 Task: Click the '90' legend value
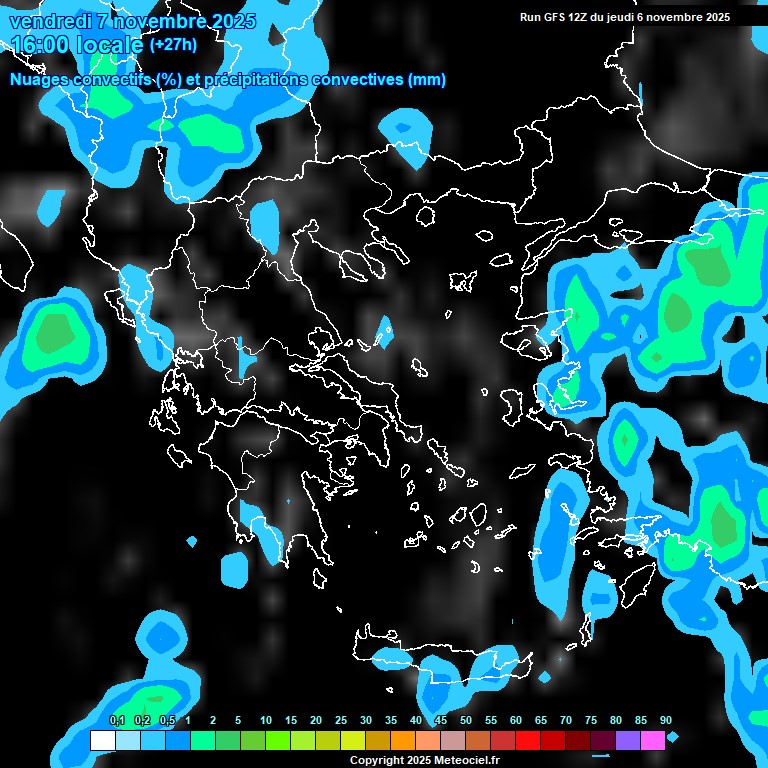(x=666, y=720)
